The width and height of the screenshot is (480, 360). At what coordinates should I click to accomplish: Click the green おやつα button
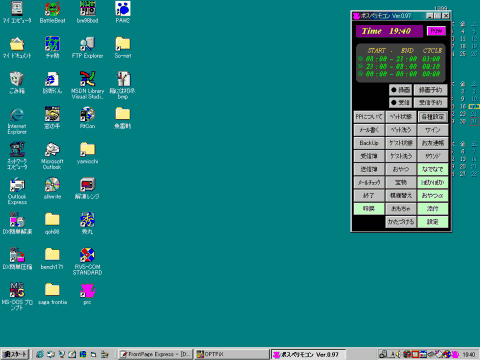click(x=433, y=196)
